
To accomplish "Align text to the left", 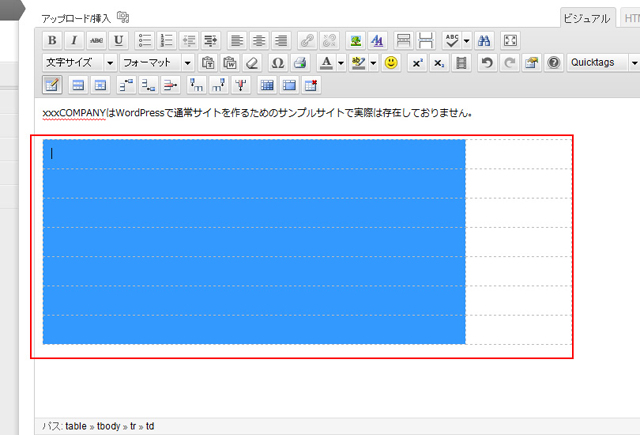I will (x=237, y=40).
